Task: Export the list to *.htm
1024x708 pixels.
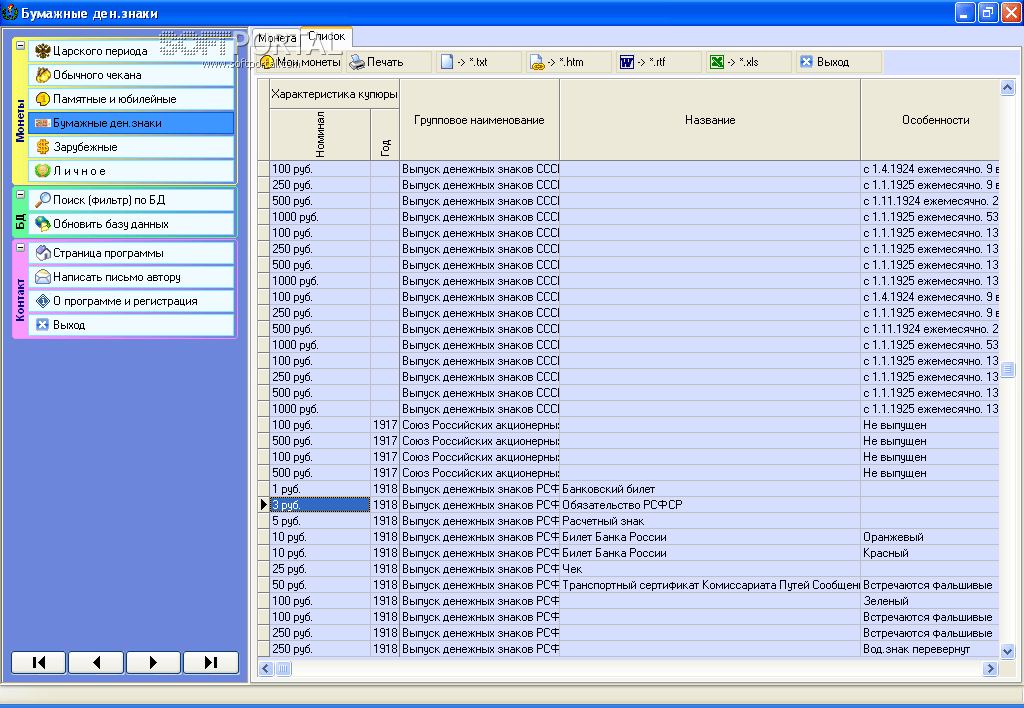Action: point(569,62)
